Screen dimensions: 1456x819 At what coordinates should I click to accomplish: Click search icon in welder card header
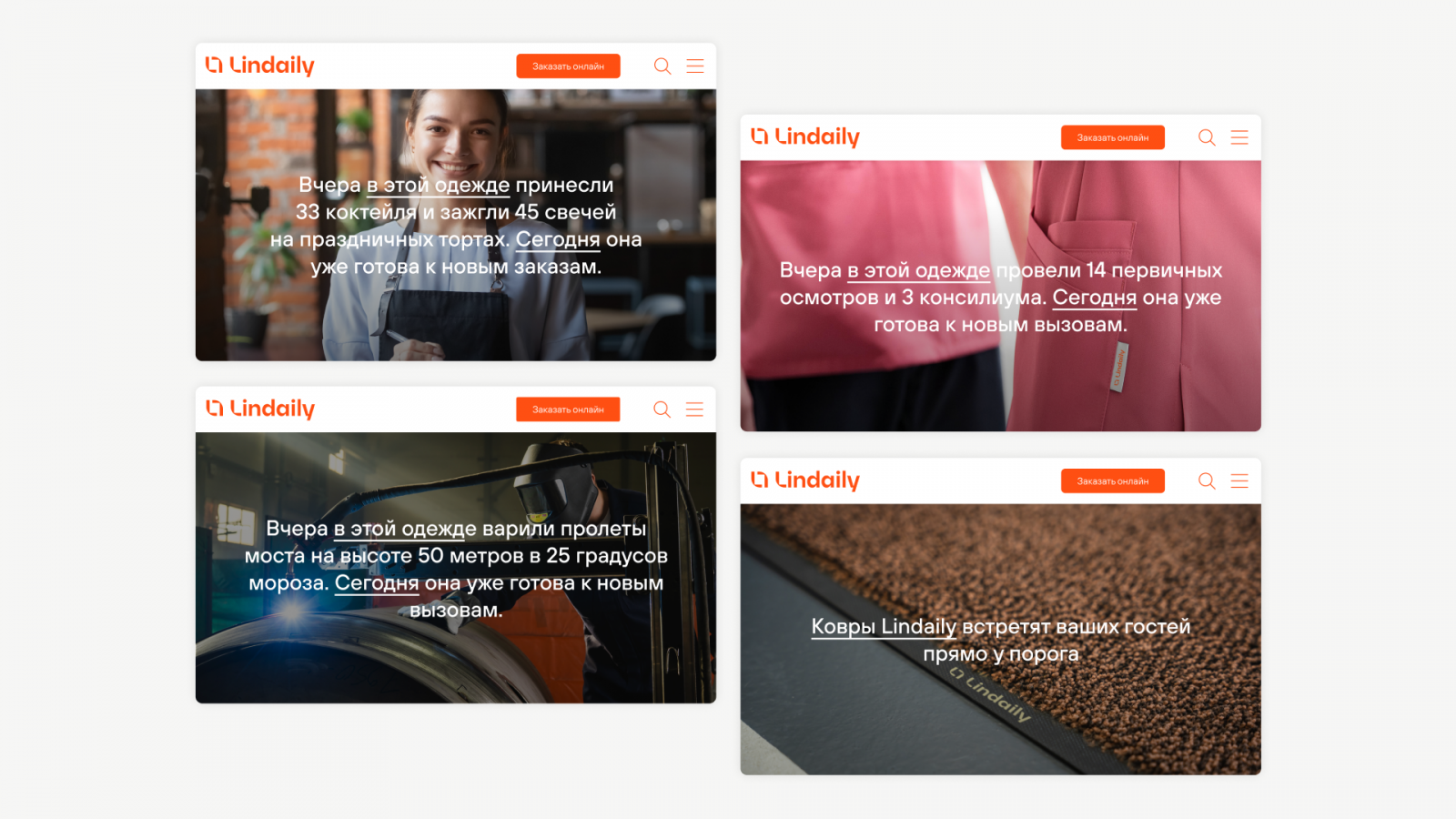[x=662, y=409]
